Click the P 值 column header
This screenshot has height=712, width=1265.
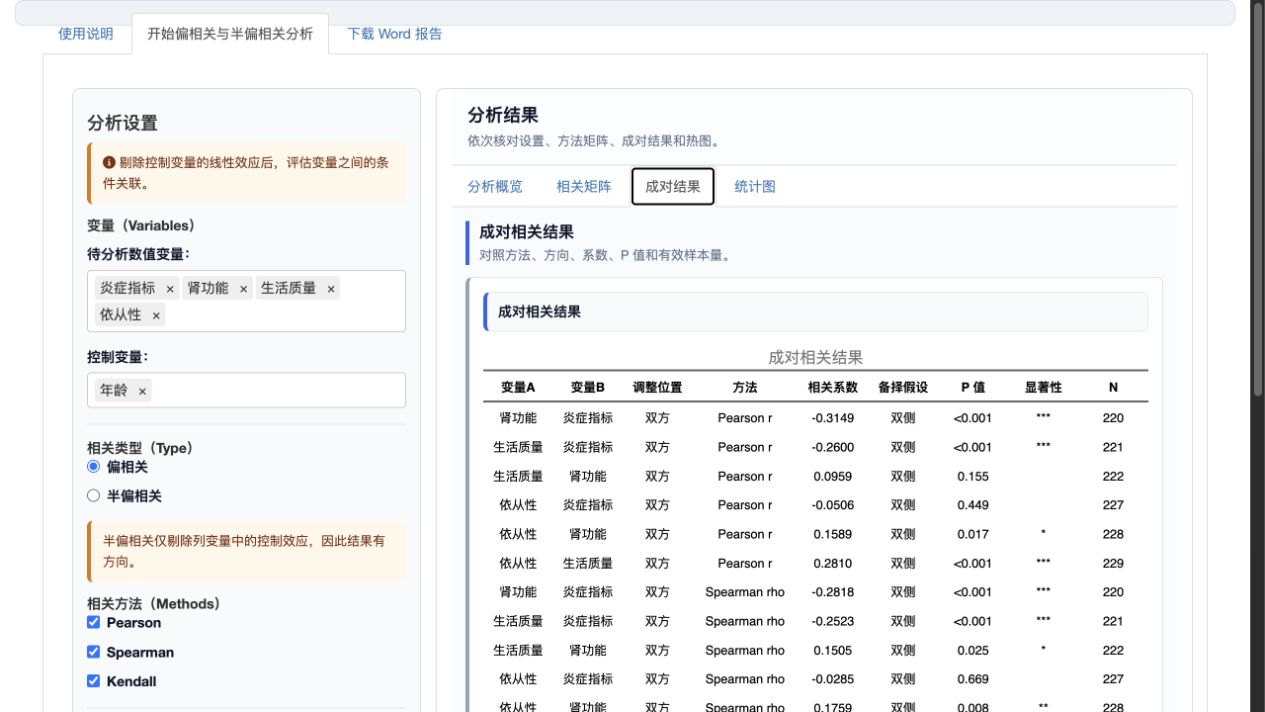973,388
